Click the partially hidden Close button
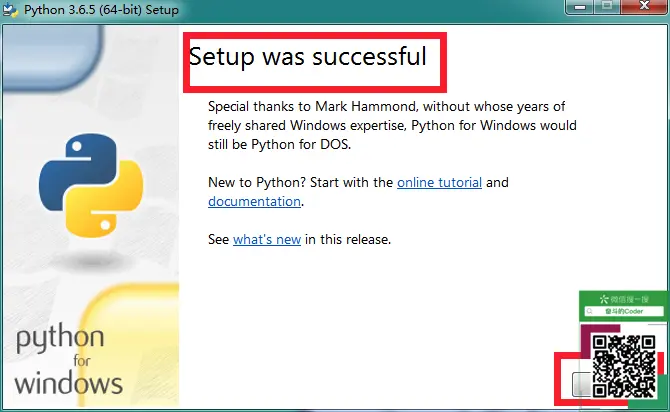The image size is (670, 412). click(581, 384)
